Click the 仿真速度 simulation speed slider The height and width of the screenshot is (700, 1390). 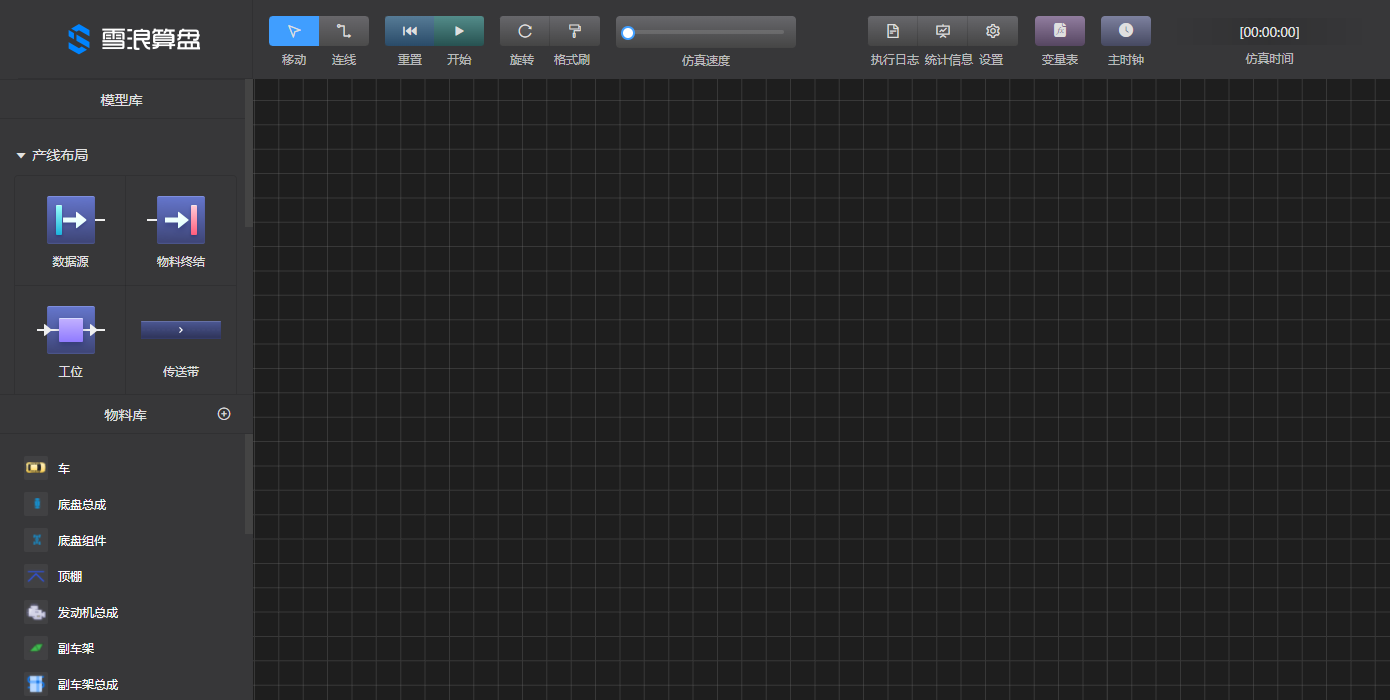coord(706,32)
